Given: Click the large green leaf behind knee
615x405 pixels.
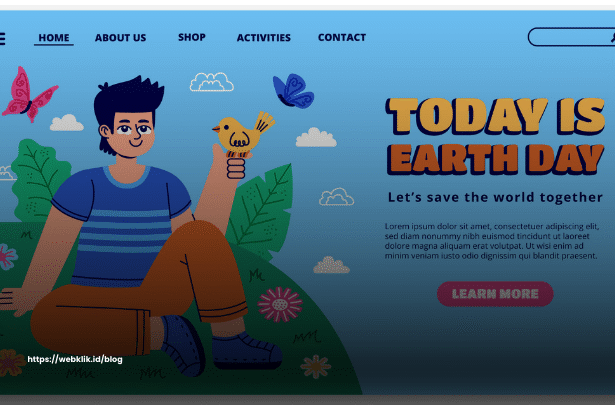Looking at the screenshot, I should point(261,212).
